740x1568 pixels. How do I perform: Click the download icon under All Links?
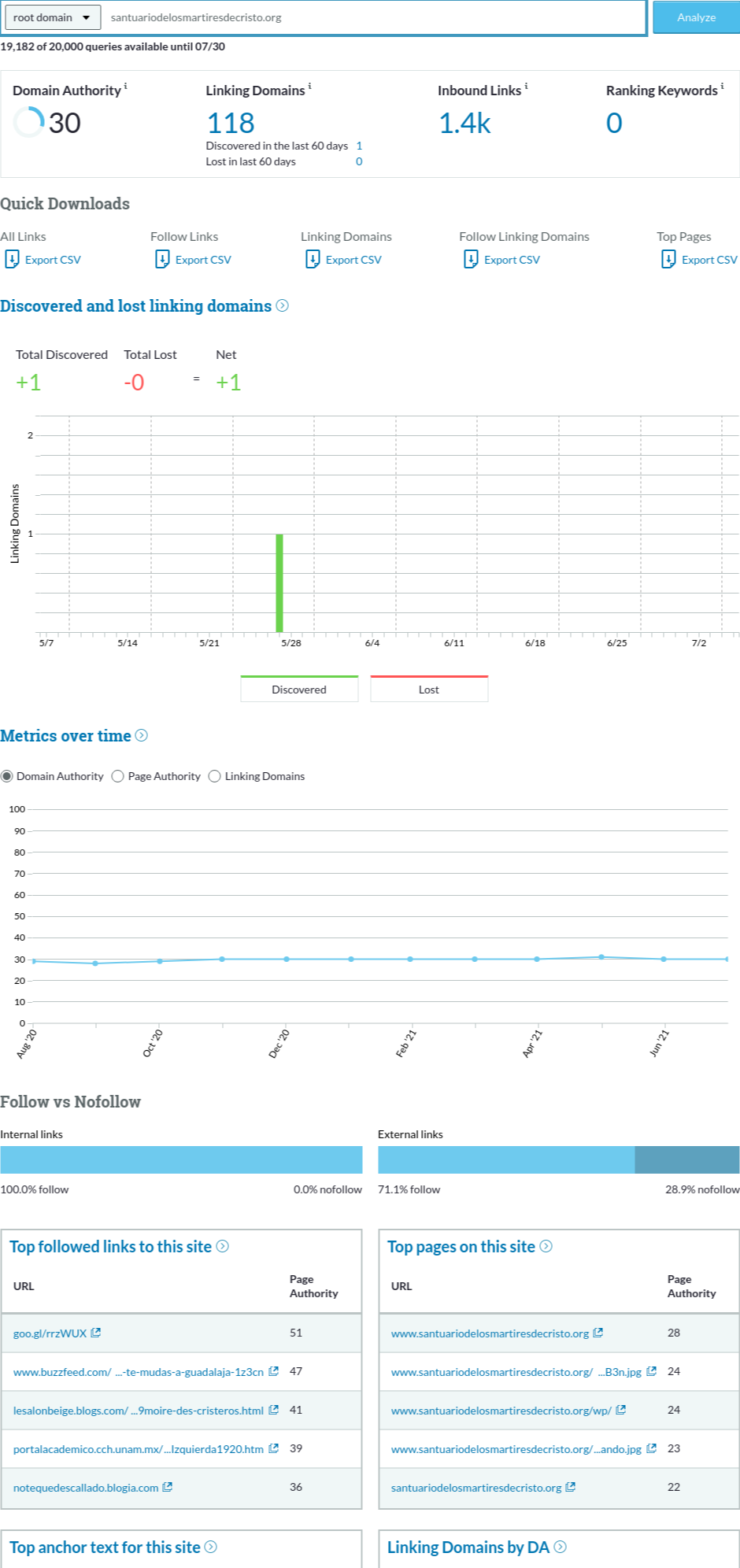tap(12, 259)
